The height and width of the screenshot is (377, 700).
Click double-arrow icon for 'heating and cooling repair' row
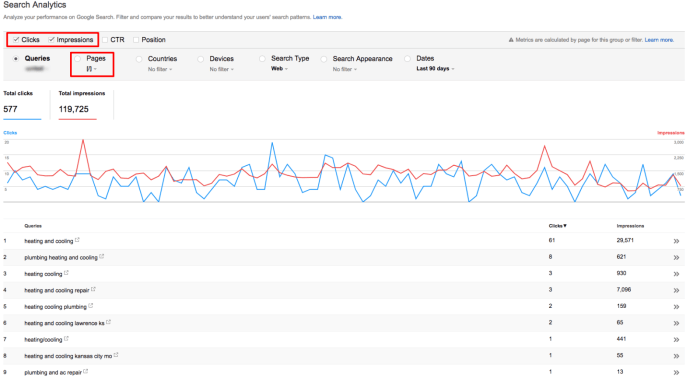(x=676, y=290)
